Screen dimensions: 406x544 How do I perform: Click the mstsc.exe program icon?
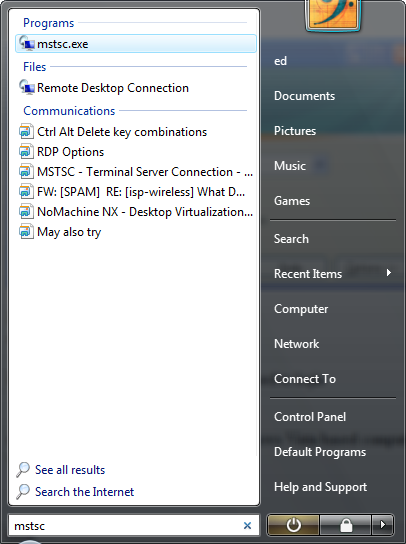(27, 43)
